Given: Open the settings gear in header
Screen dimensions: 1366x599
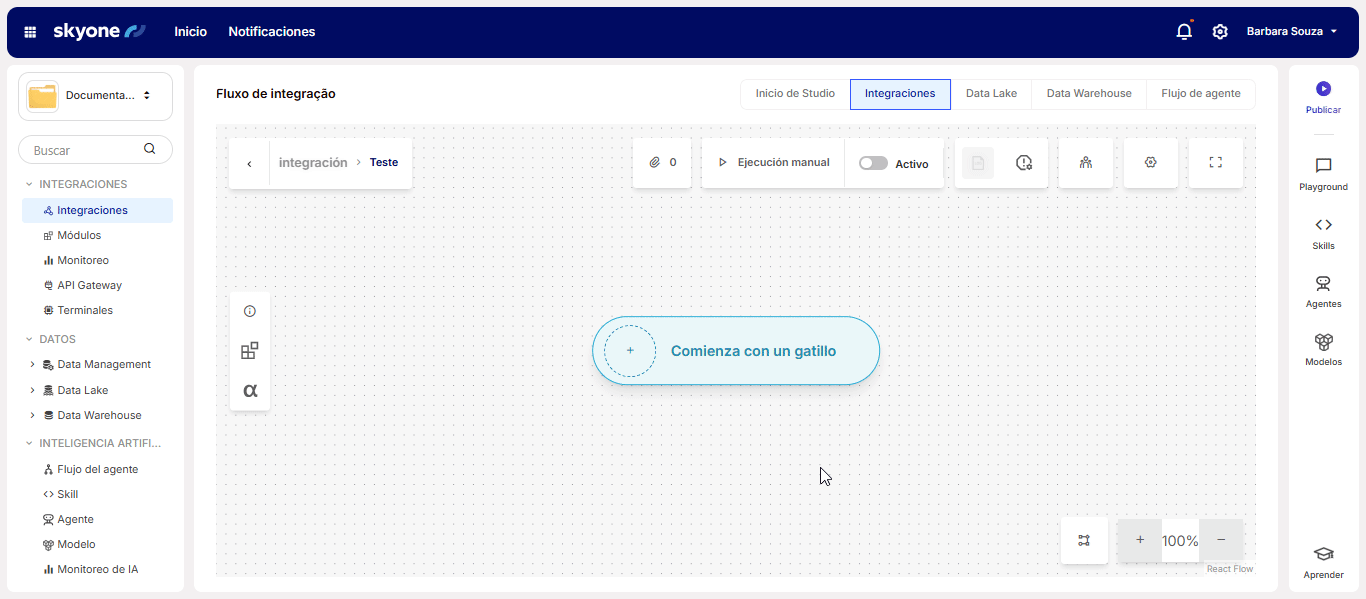Looking at the screenshot, I should [1220, 32].
